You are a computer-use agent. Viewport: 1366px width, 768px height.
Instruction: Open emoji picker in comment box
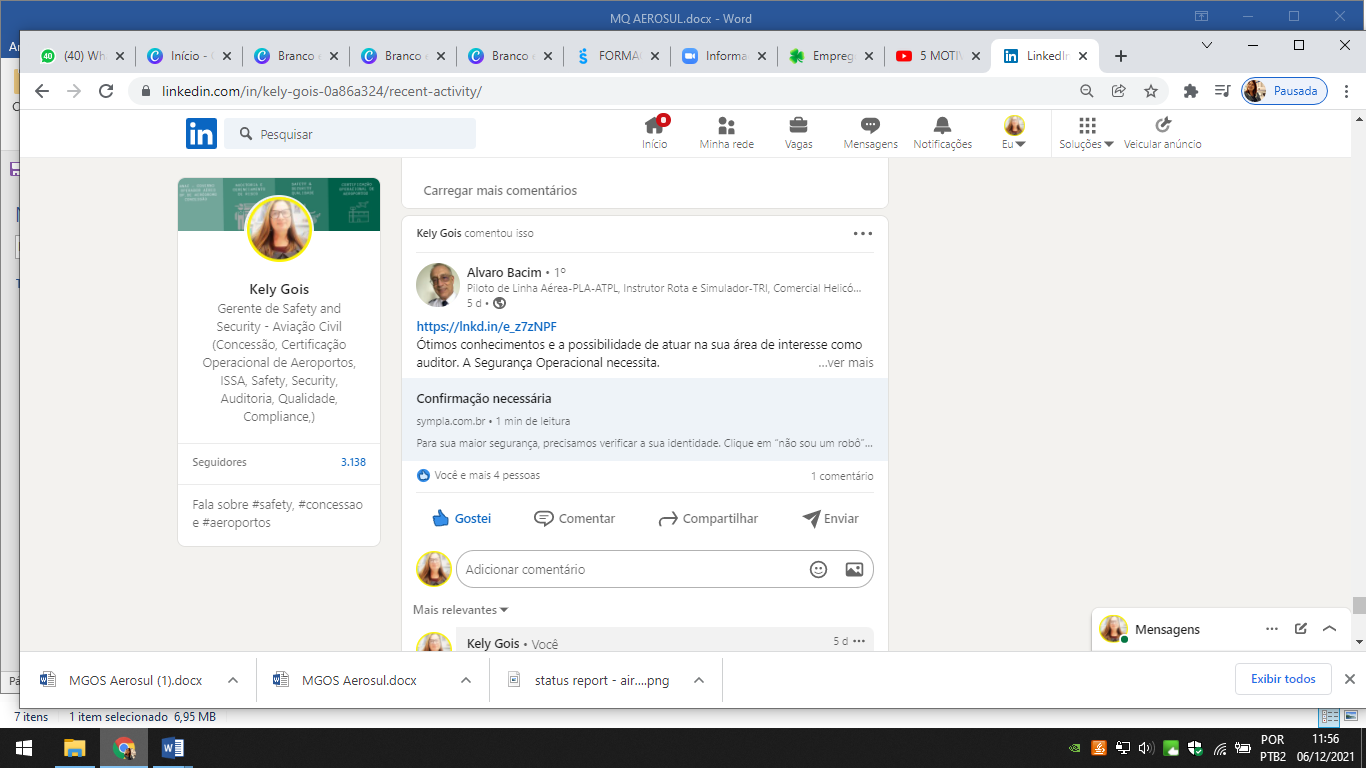[x=818, y=569]
